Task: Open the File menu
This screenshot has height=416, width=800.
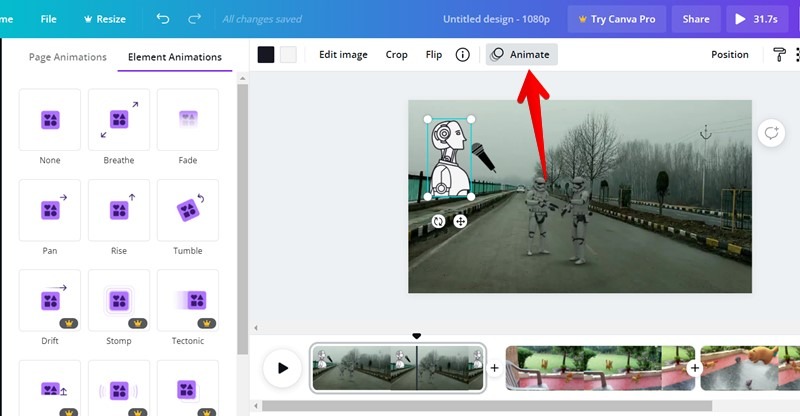Action: tap(48, 19)
